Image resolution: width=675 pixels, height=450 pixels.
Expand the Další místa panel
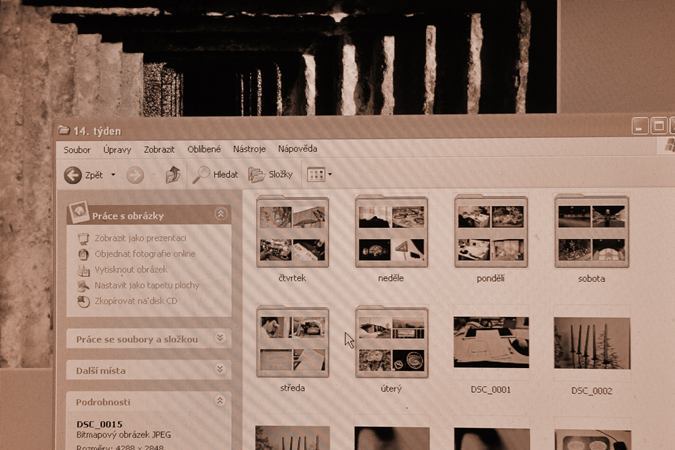pos(220,369)
